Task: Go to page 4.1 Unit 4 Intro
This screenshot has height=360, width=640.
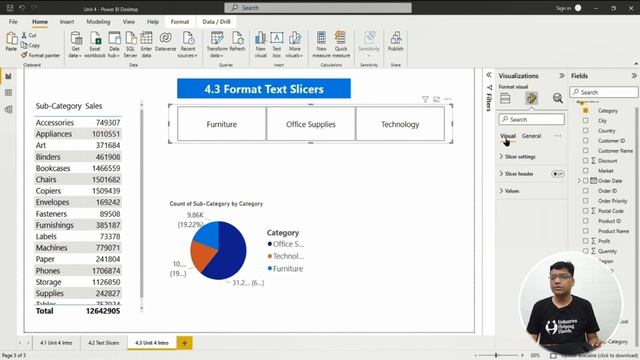Action: pos(56,343)
